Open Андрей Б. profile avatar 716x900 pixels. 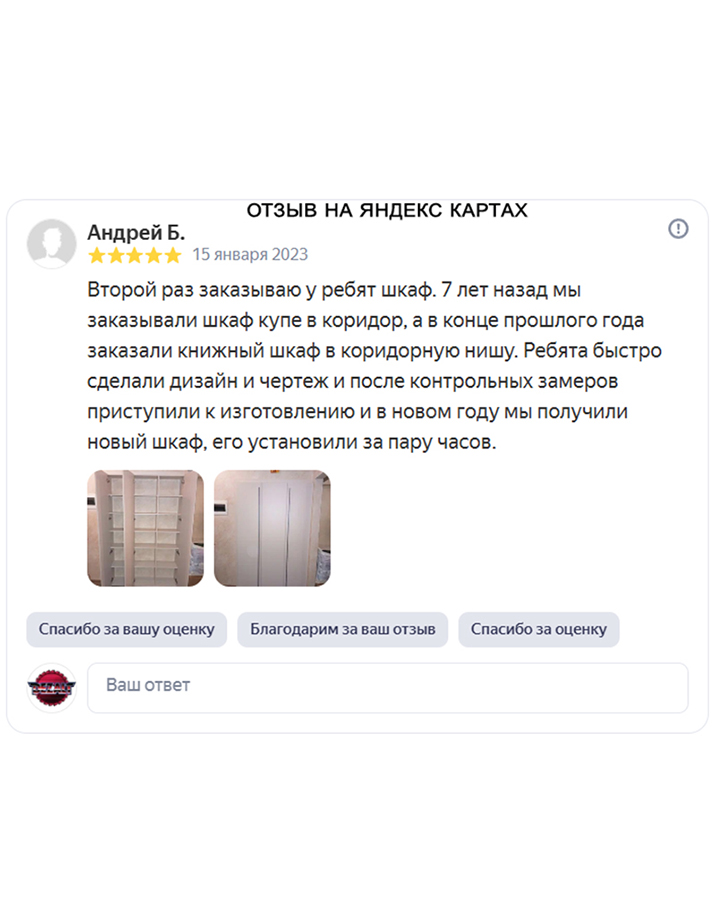52,243
